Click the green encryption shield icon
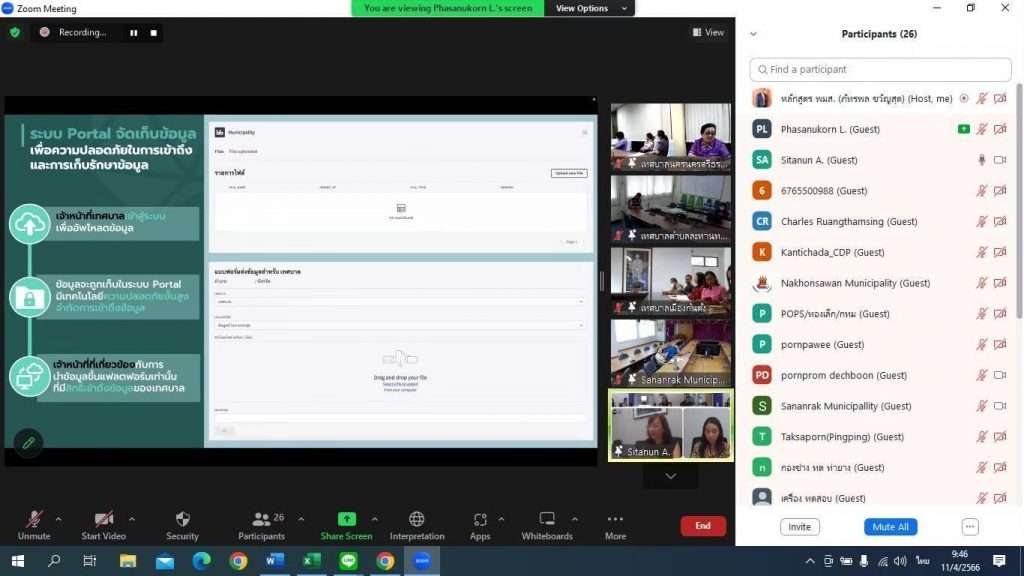Image resolution: width=1024 pixels, height=576 pixels. [x=15, y=32]
